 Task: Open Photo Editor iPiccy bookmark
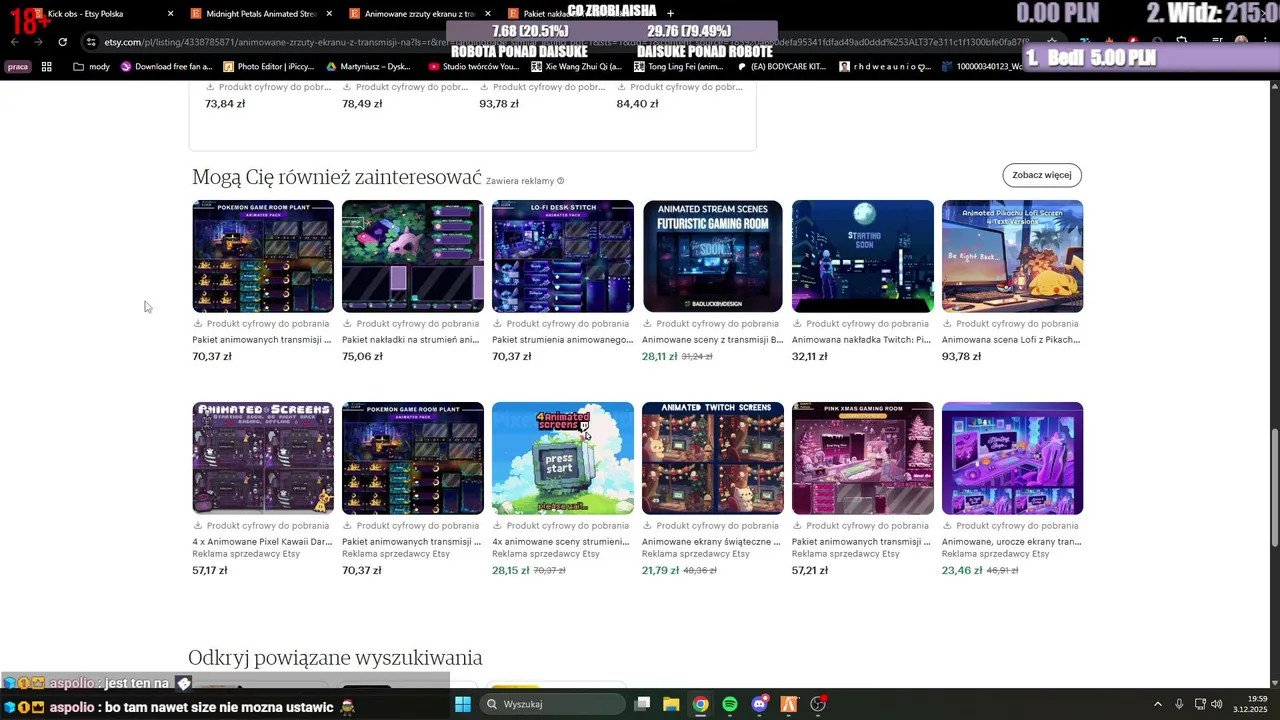[x=268, y=67]
